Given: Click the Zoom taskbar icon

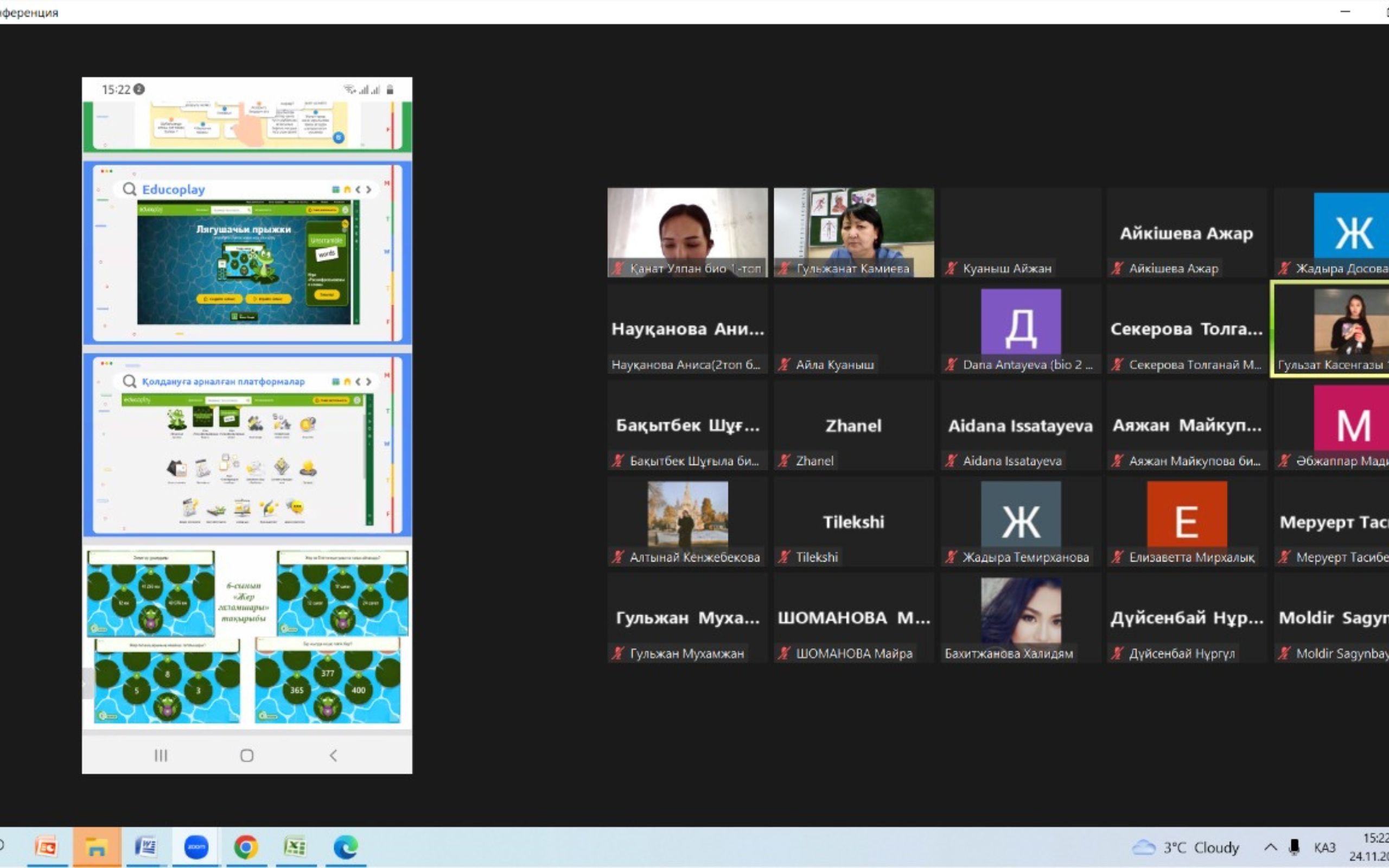Looking at the screenshot, I should (x=196, y=847).
